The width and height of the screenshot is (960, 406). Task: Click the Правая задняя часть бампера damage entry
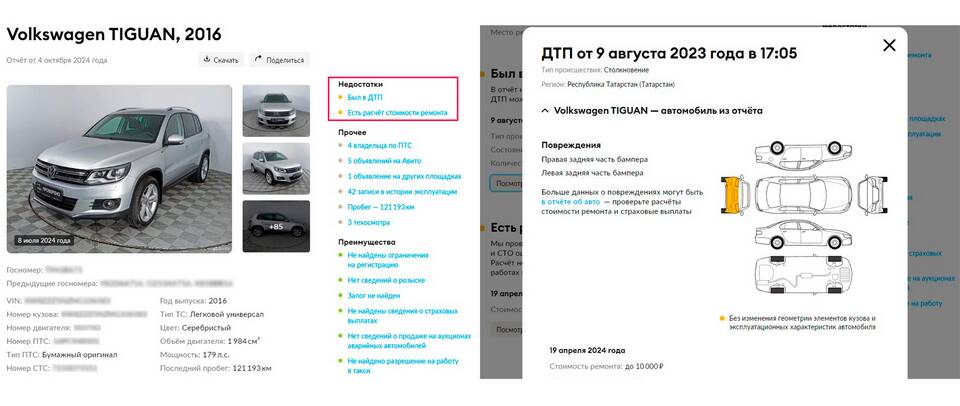(594, 159)
